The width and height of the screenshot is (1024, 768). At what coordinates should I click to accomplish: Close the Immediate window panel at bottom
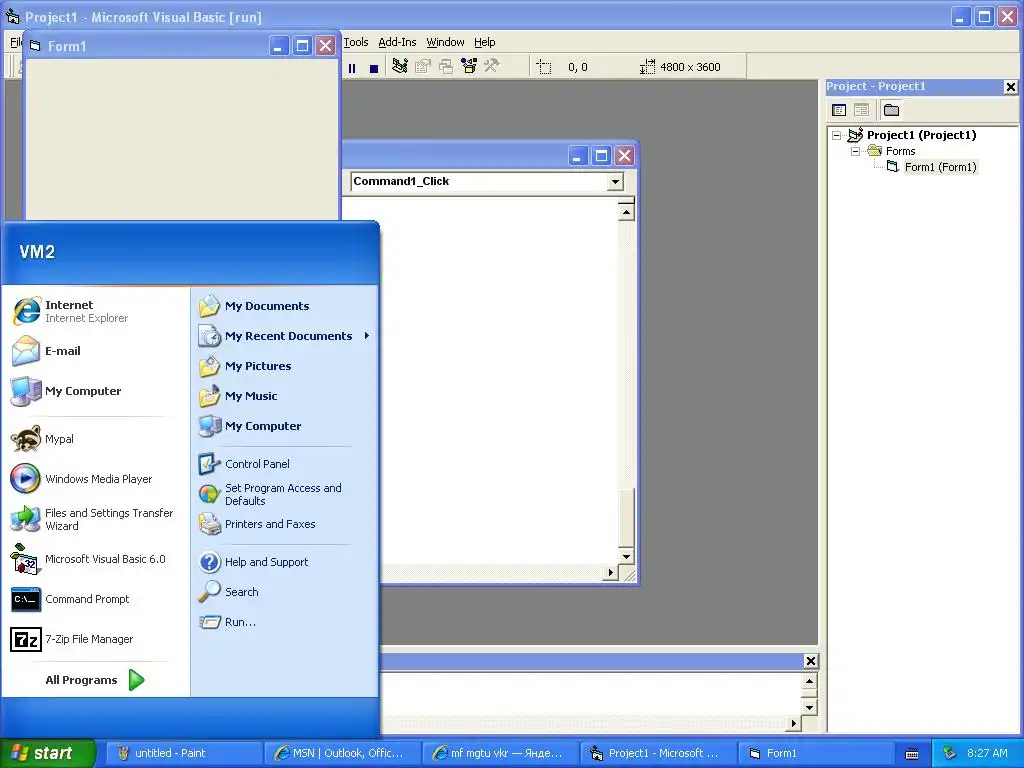click(x=810, y=661)
